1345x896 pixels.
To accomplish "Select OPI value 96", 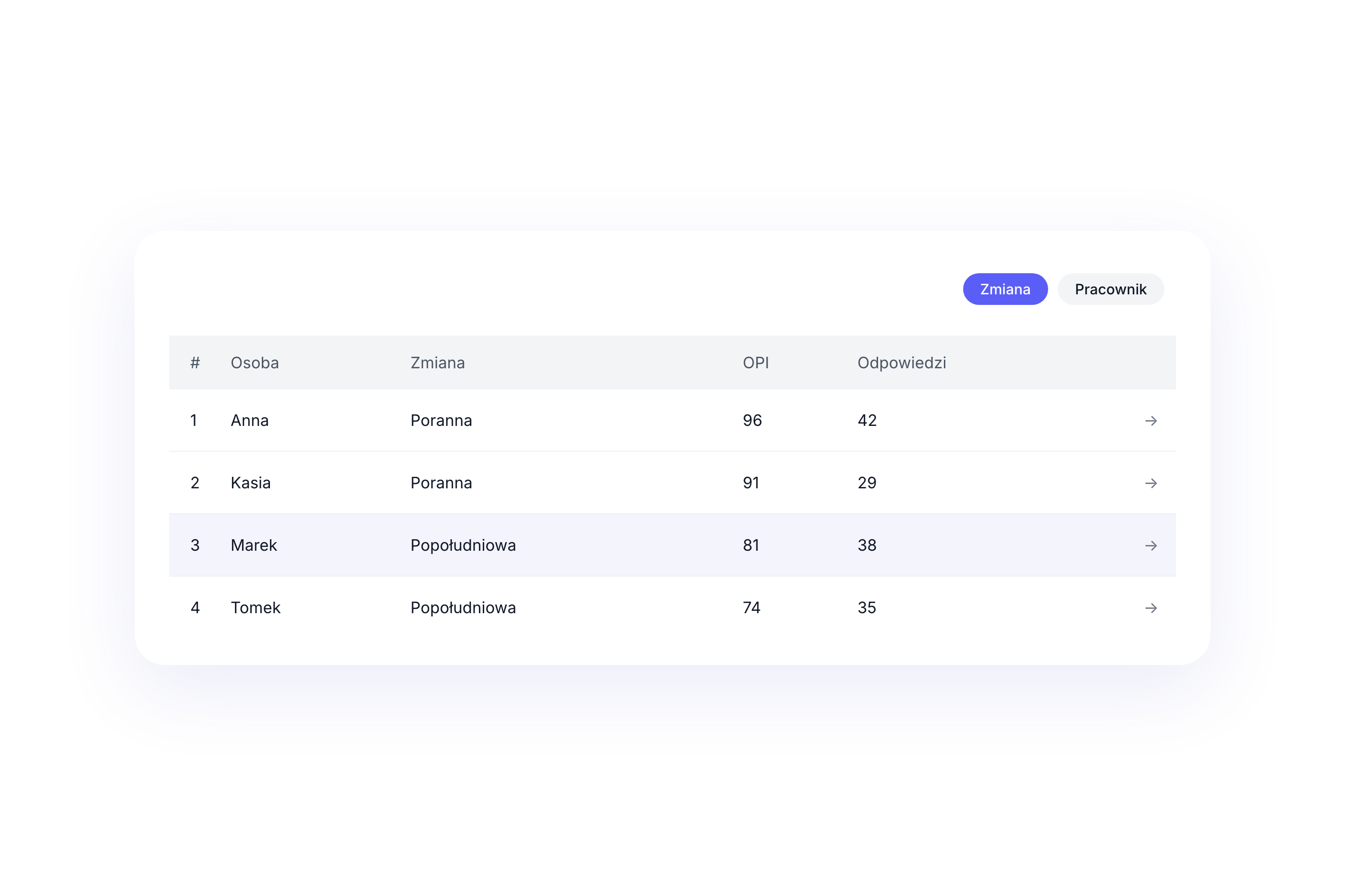I will [x=752, y=421].
